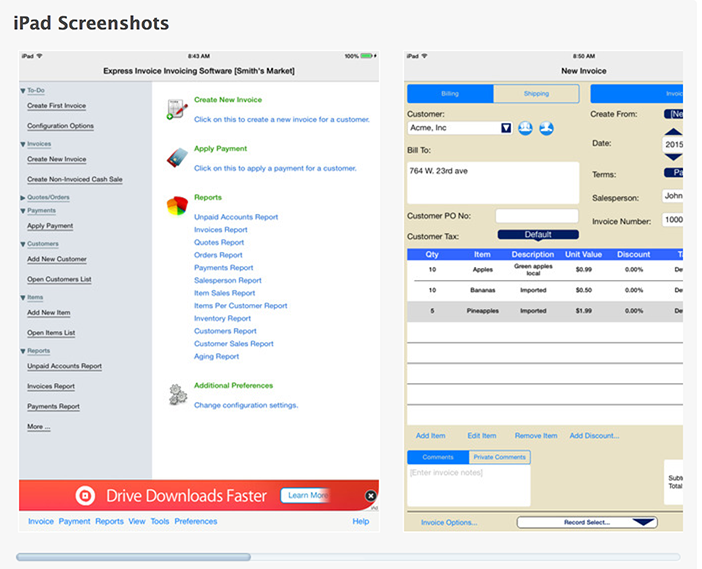Click the Reports pie chart icon

coord(177,206)
